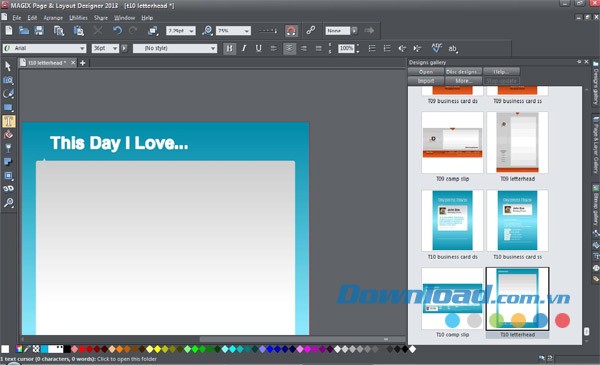Click the Redo arrow icon

pyautogui.click(x=133, y=30)
